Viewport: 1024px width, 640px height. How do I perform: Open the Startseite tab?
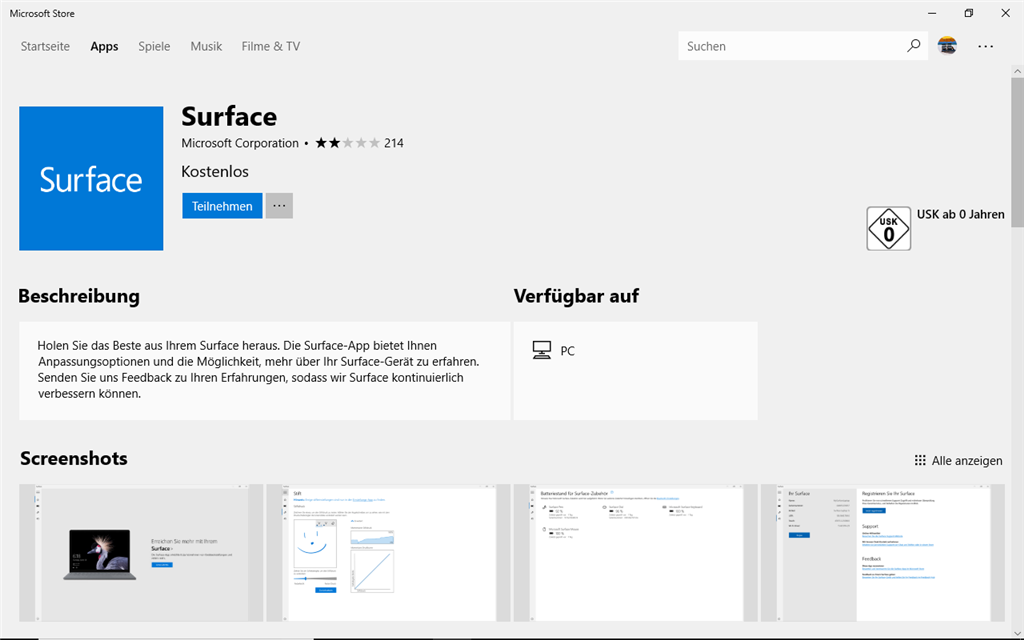point(45,46)
